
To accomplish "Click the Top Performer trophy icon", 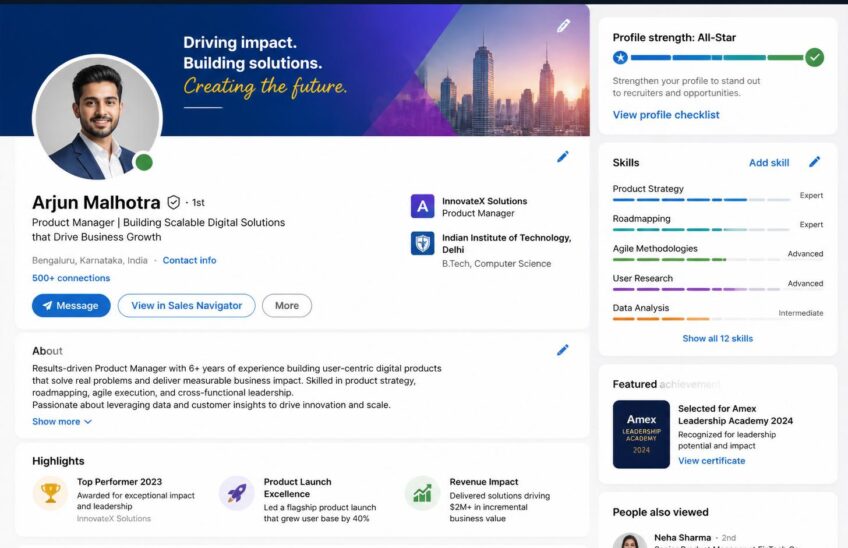I will [50, 493].
